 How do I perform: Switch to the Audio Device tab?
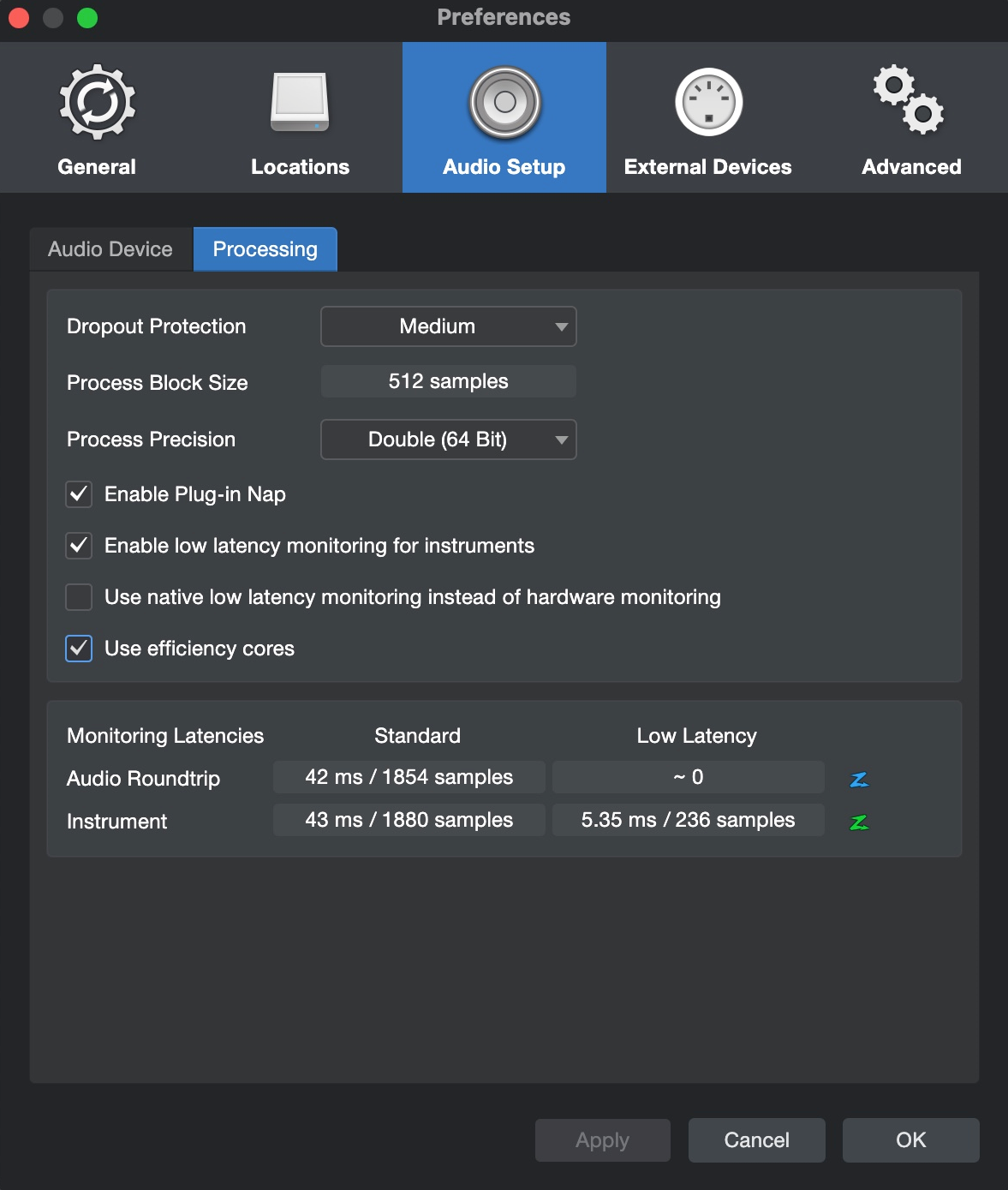tap(110, 249)
